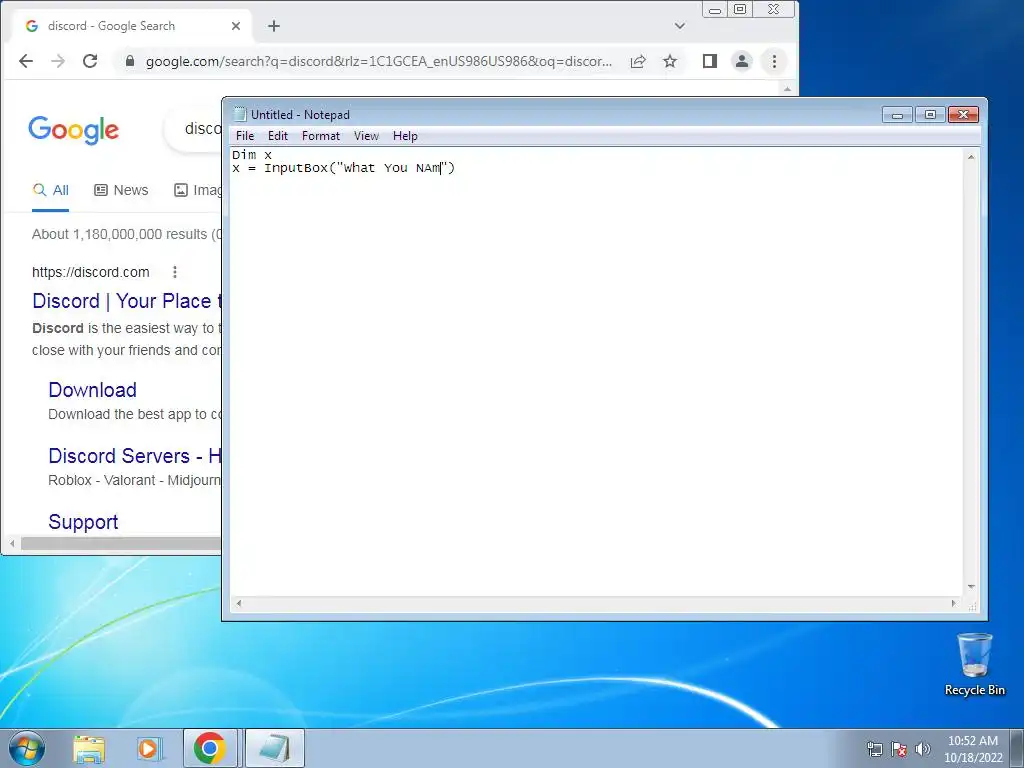Click Notepad vertical scrollbar down arrow
The height and width of the screenshot is (768, 1024).
click(x=971, y=587)
